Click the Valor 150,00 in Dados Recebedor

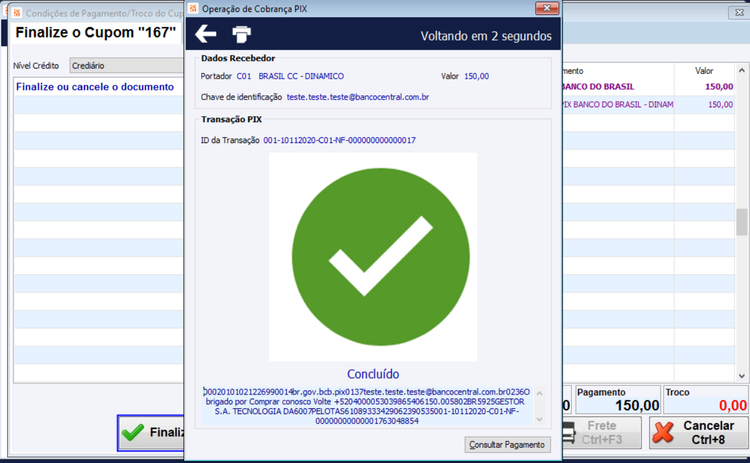point(476,76)
